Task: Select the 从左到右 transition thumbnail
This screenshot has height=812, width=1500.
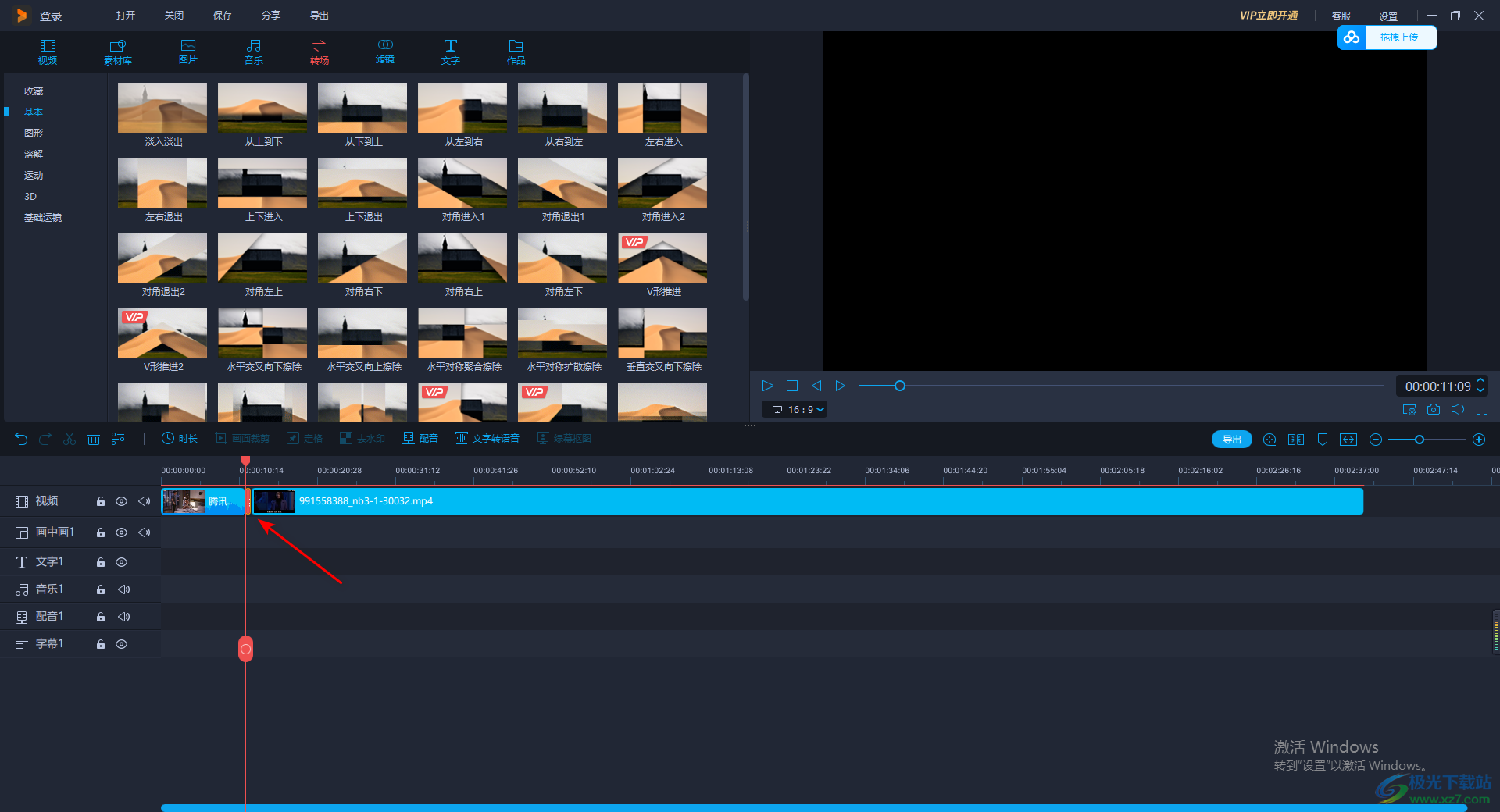Action: 462,108
